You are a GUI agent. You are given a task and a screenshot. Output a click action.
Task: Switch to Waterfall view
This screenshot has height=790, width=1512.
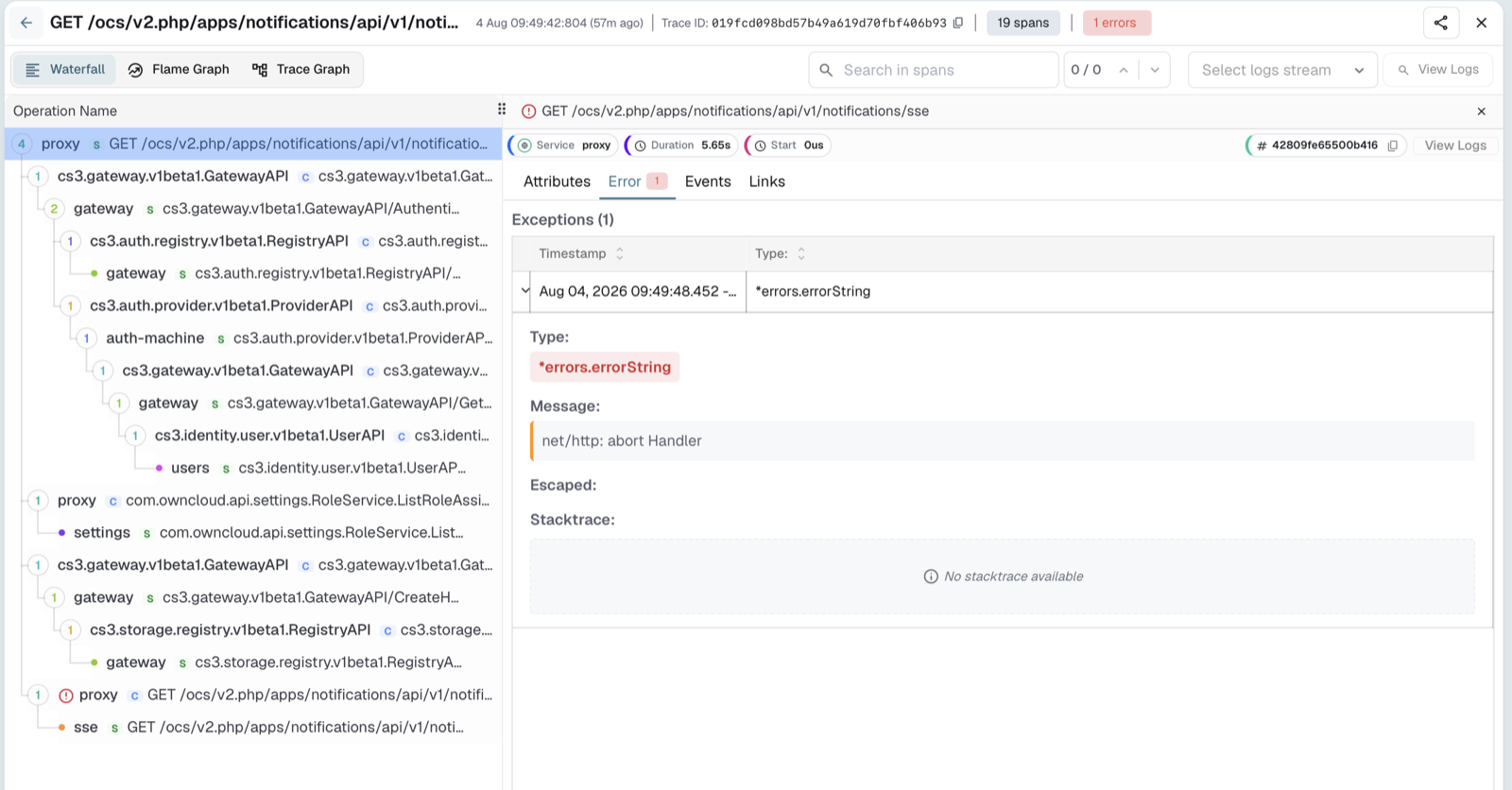(64, 70)
